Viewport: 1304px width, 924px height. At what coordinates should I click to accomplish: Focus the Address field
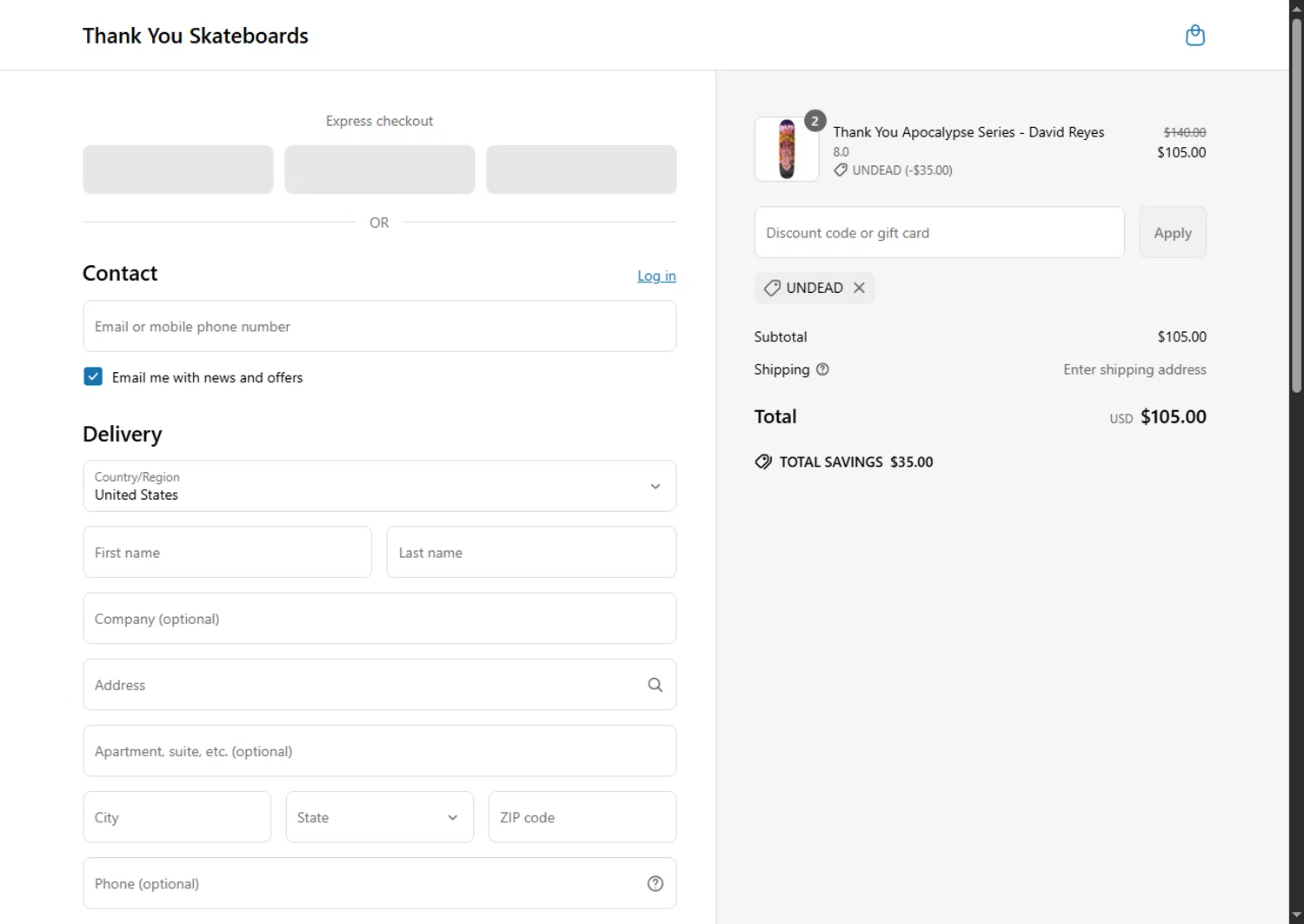(x=380, y=685)
